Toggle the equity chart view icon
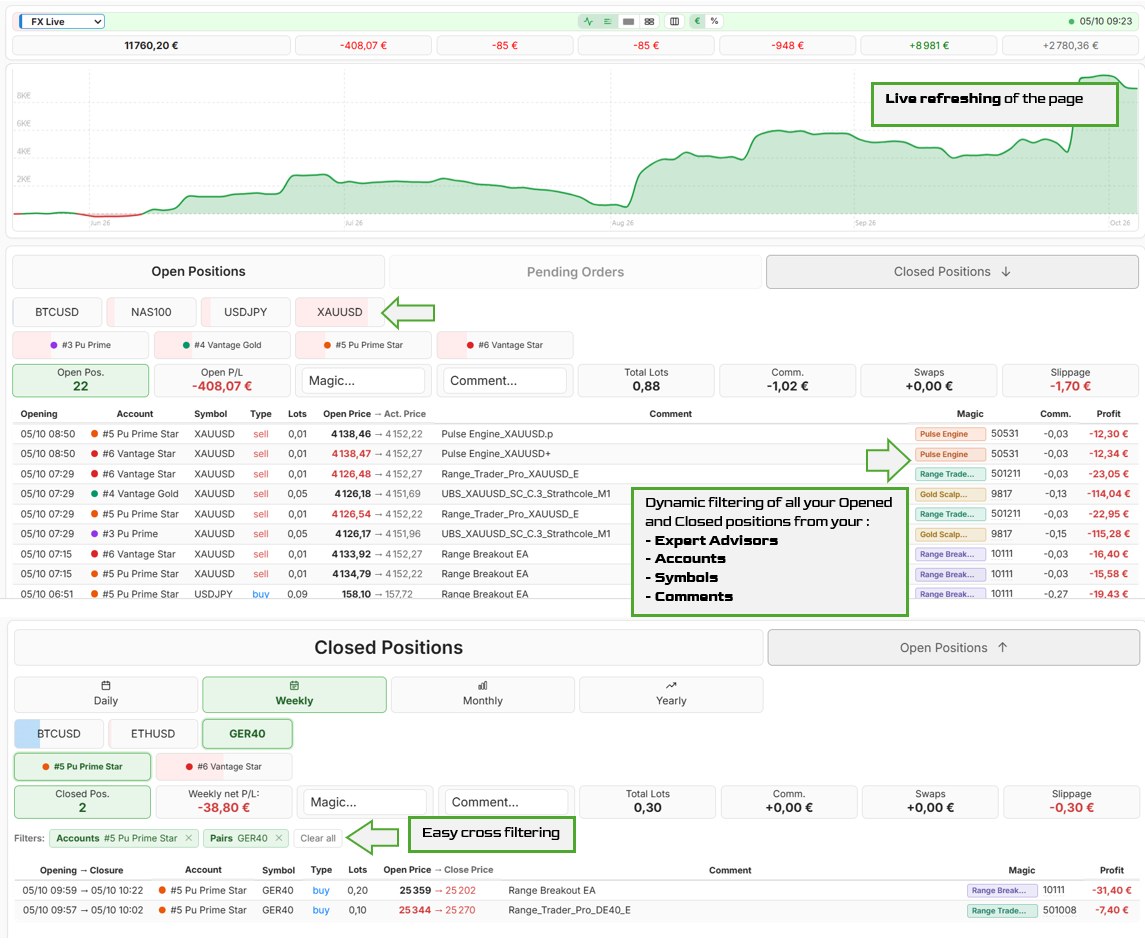Image resolution: width=1145 pixels, height=946 pixels. pyautogui.click(x=588, y=21)
